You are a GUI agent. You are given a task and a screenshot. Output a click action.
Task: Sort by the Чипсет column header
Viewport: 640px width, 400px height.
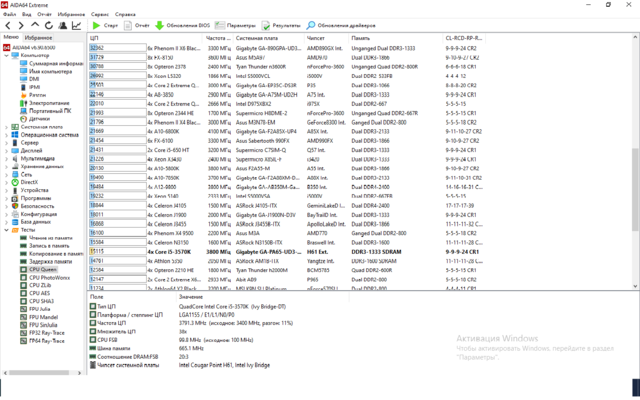[x=326, y=38]
